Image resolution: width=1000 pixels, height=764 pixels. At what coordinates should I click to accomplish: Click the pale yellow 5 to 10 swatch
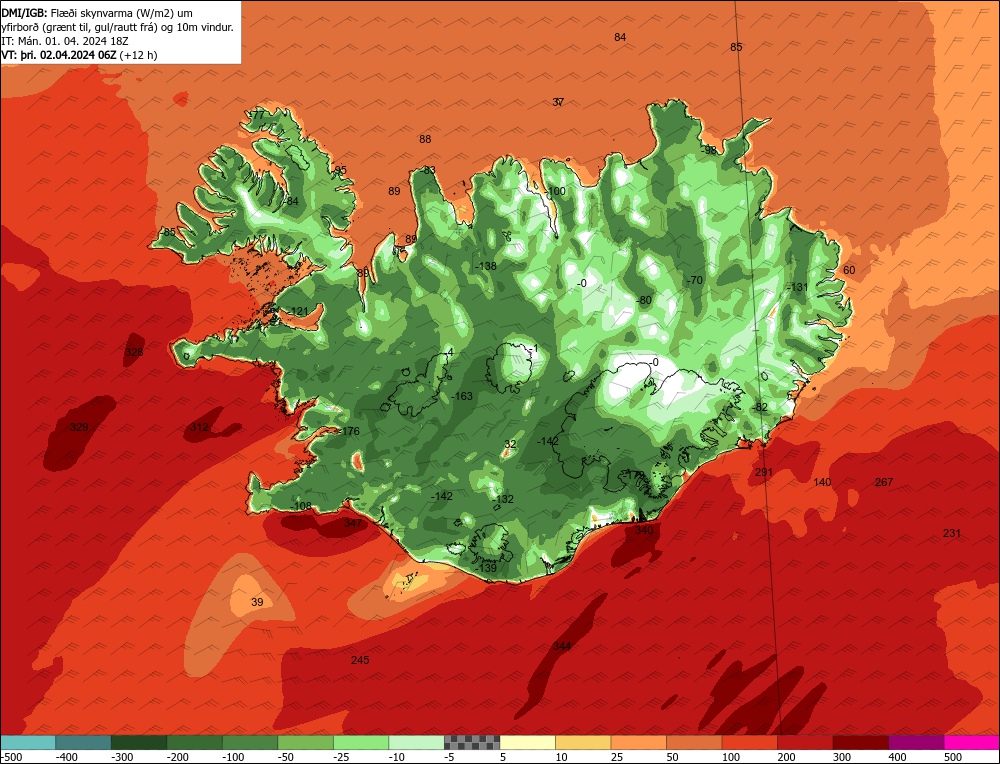pos(527,742)
